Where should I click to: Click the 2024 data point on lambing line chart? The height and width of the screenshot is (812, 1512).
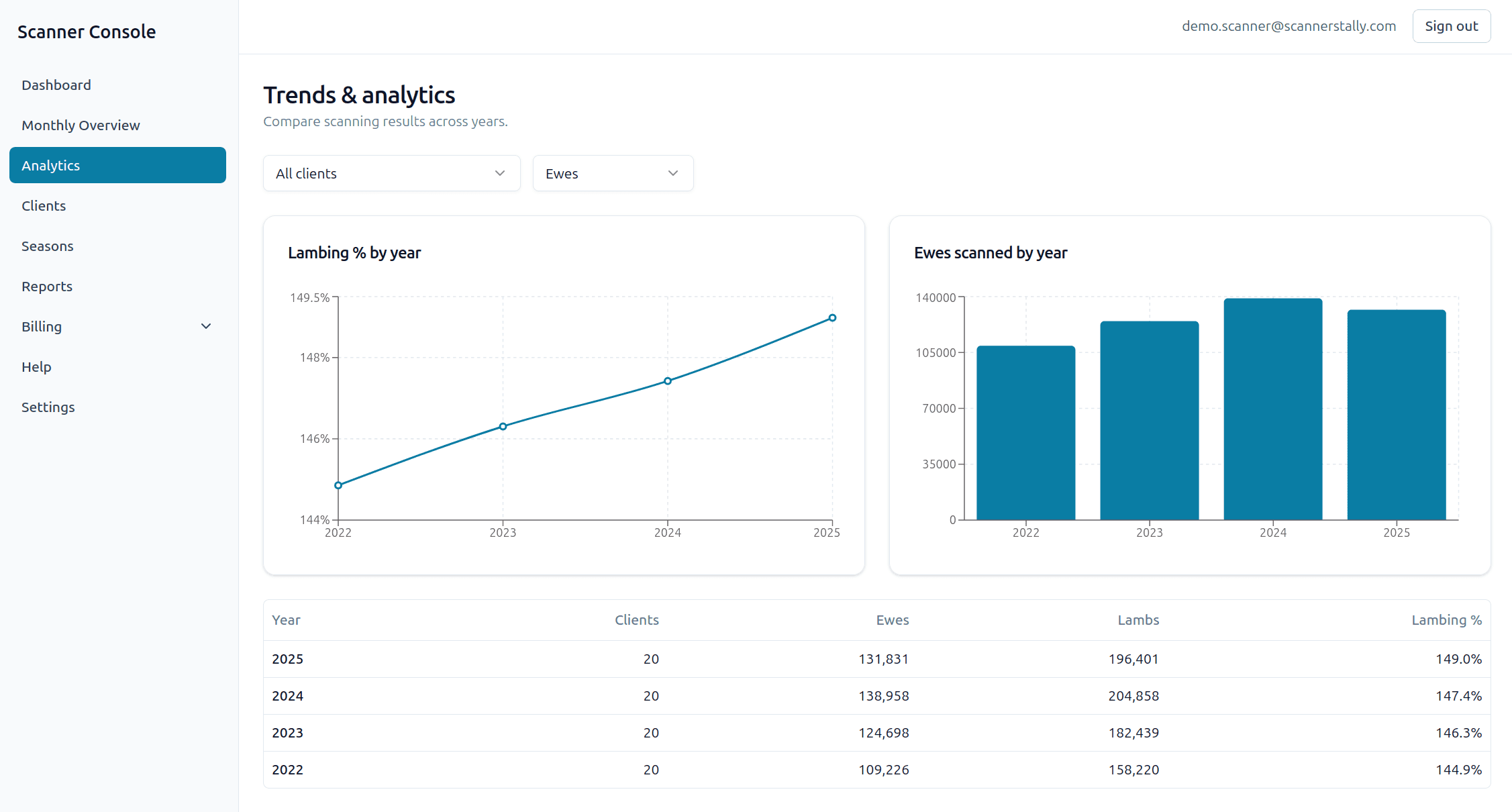(668, 381)
